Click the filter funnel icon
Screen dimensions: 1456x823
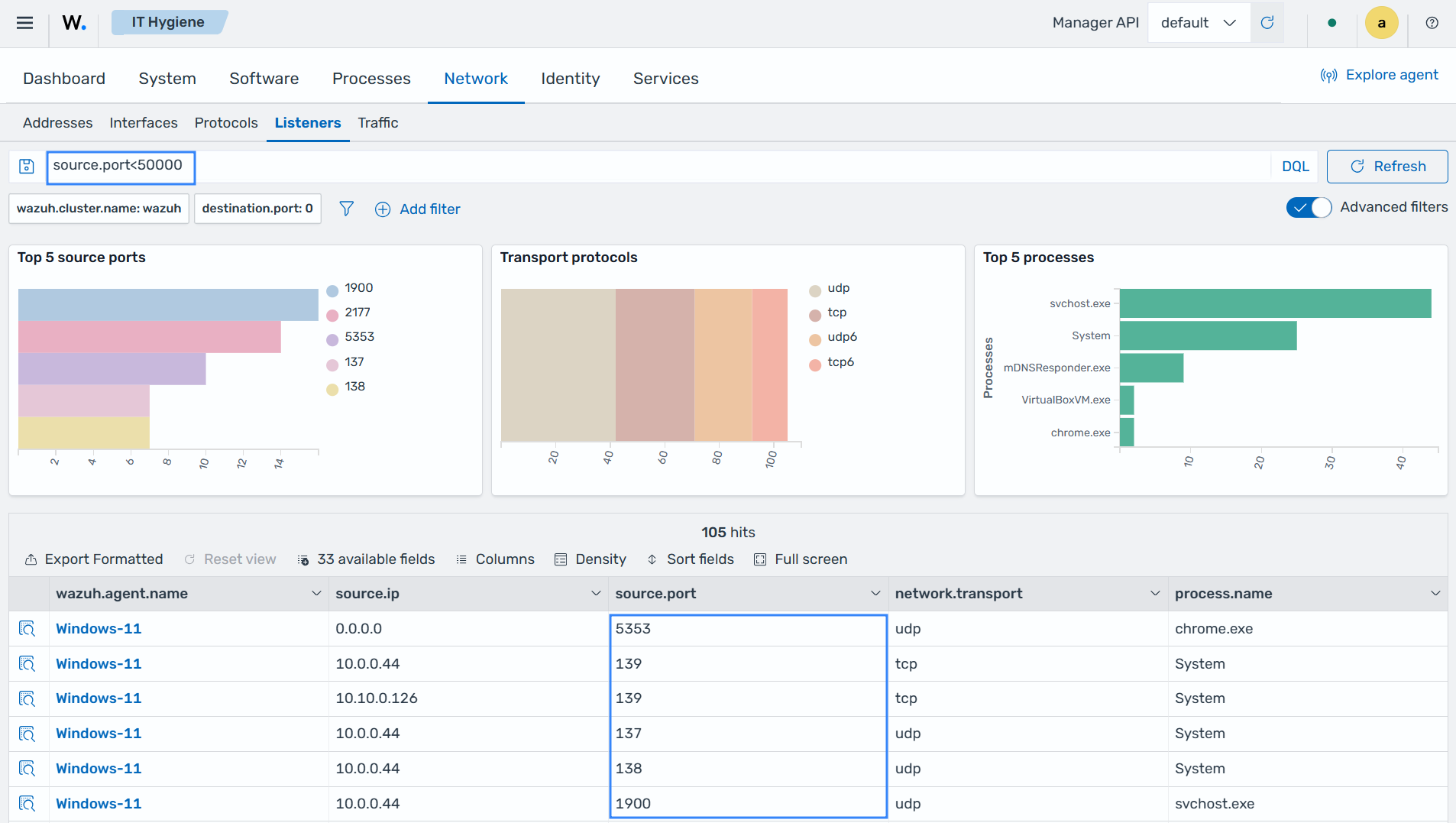[346, 209]
